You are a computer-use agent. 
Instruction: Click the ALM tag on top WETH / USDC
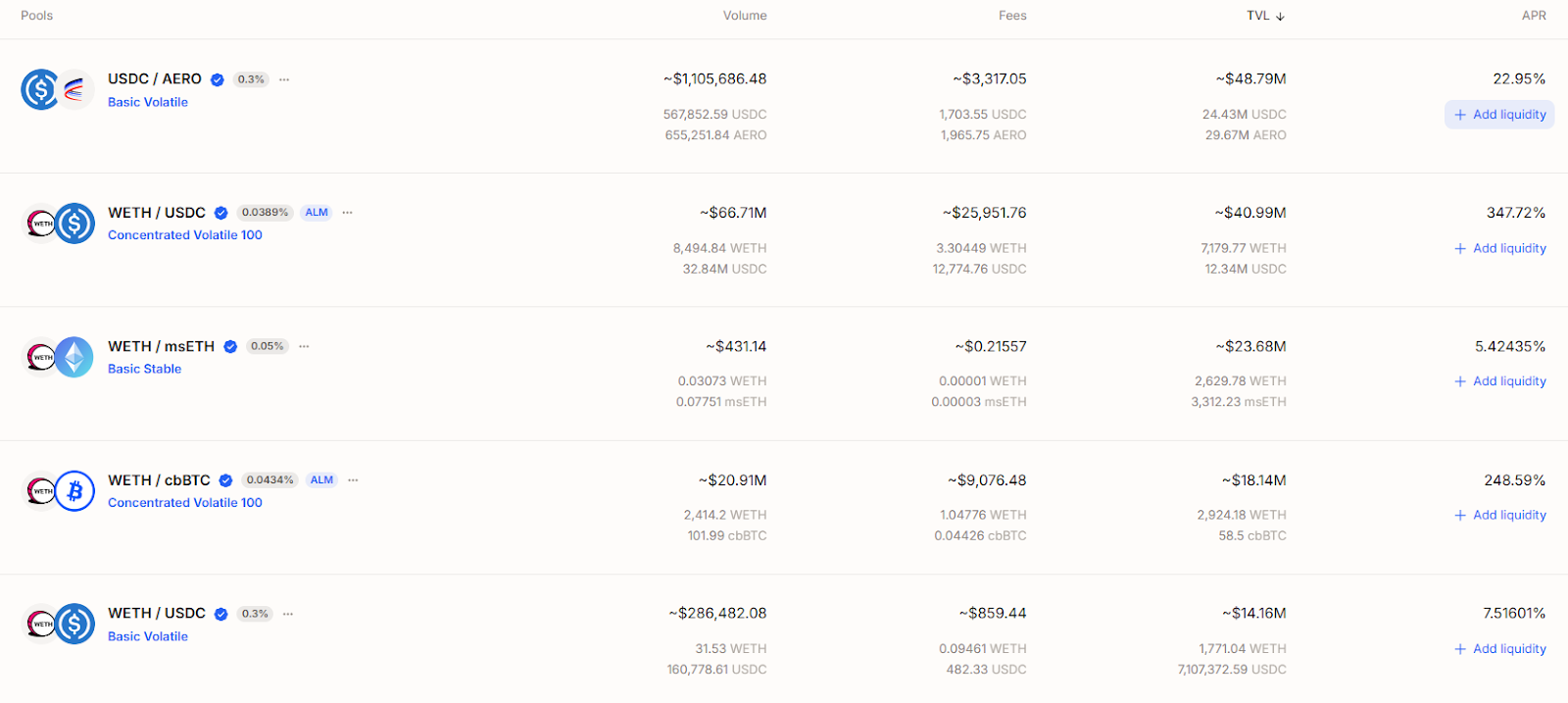[x=317, y=213]
